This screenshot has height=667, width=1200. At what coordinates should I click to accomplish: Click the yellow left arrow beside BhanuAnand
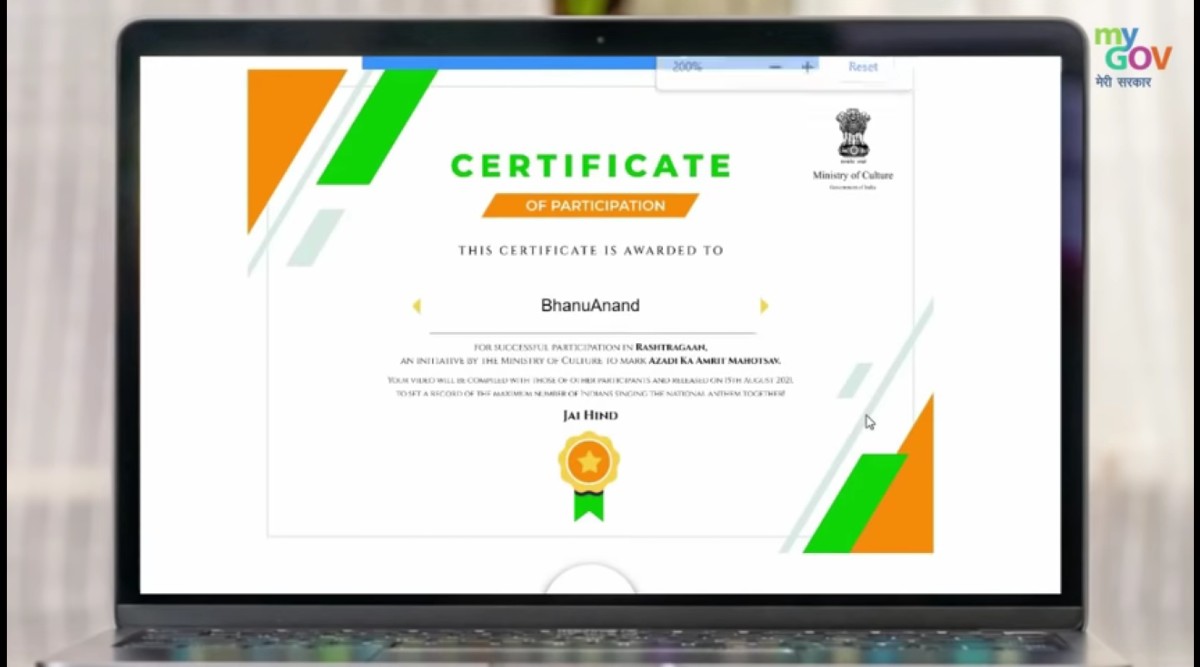417,306
